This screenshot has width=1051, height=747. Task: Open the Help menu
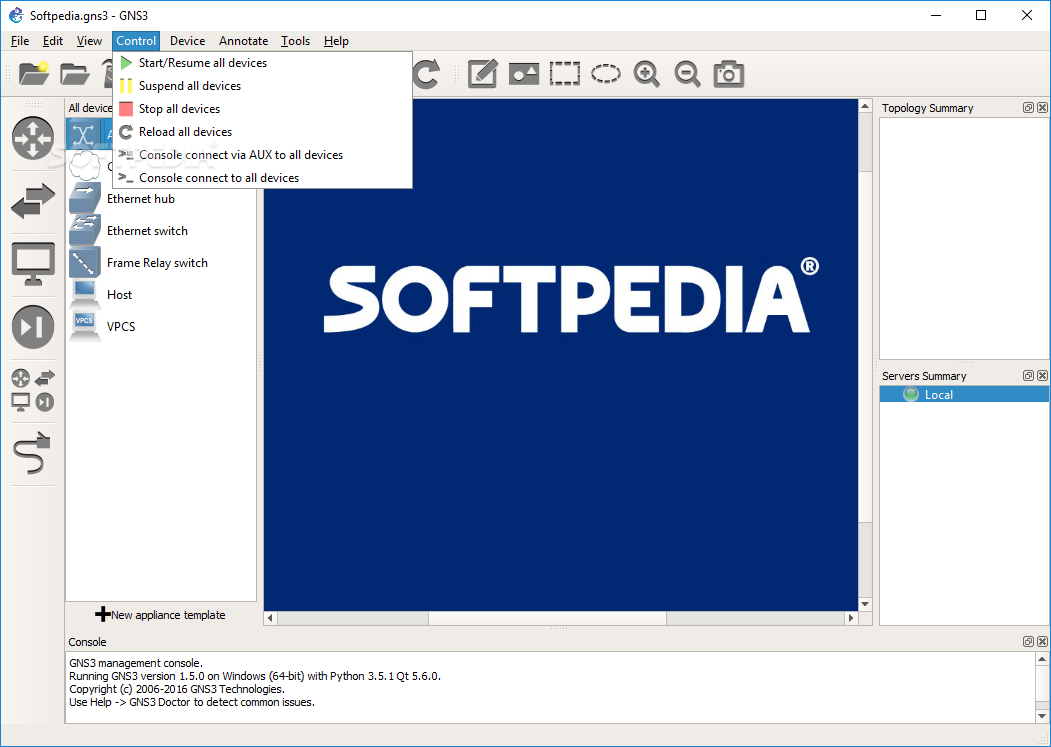[336, 41]
